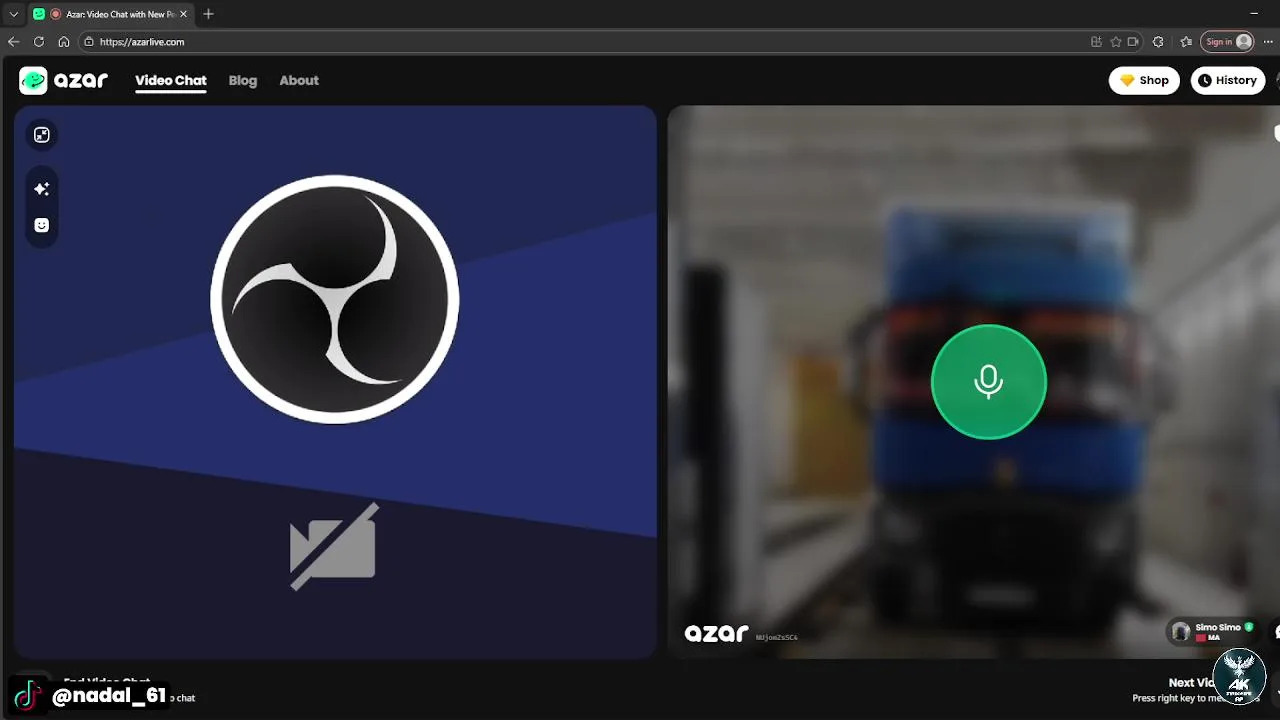The image size is (1280, 720).
Task: Click the camera icon in the address bar
Action: tap(1133, 42)
